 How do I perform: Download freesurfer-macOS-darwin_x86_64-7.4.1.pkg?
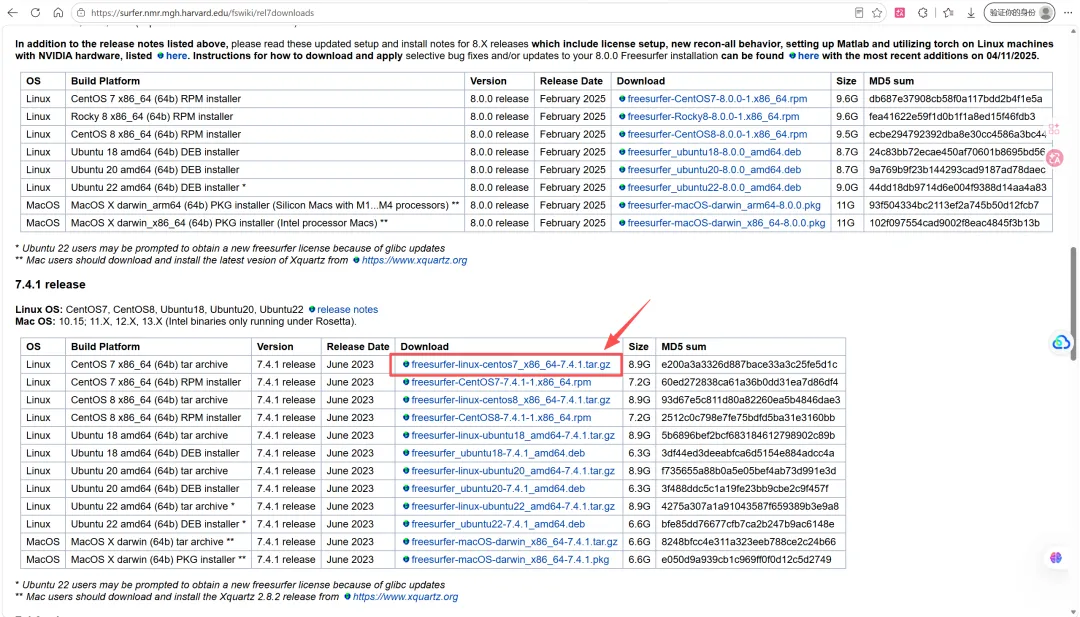tap(510, 560)
